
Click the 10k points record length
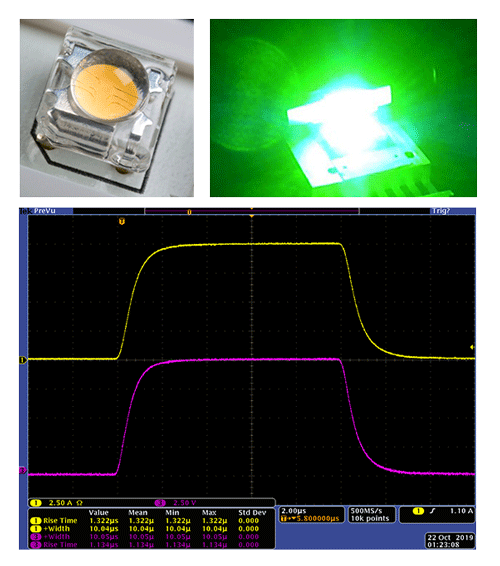(x=370, y=519)
